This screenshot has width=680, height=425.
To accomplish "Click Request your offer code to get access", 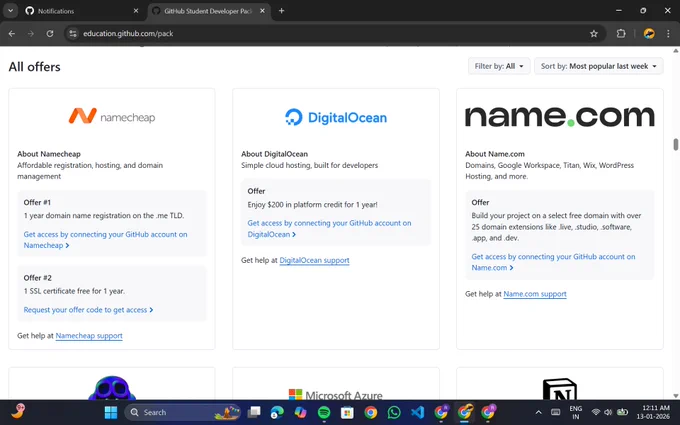I will [x=88, y=310].
